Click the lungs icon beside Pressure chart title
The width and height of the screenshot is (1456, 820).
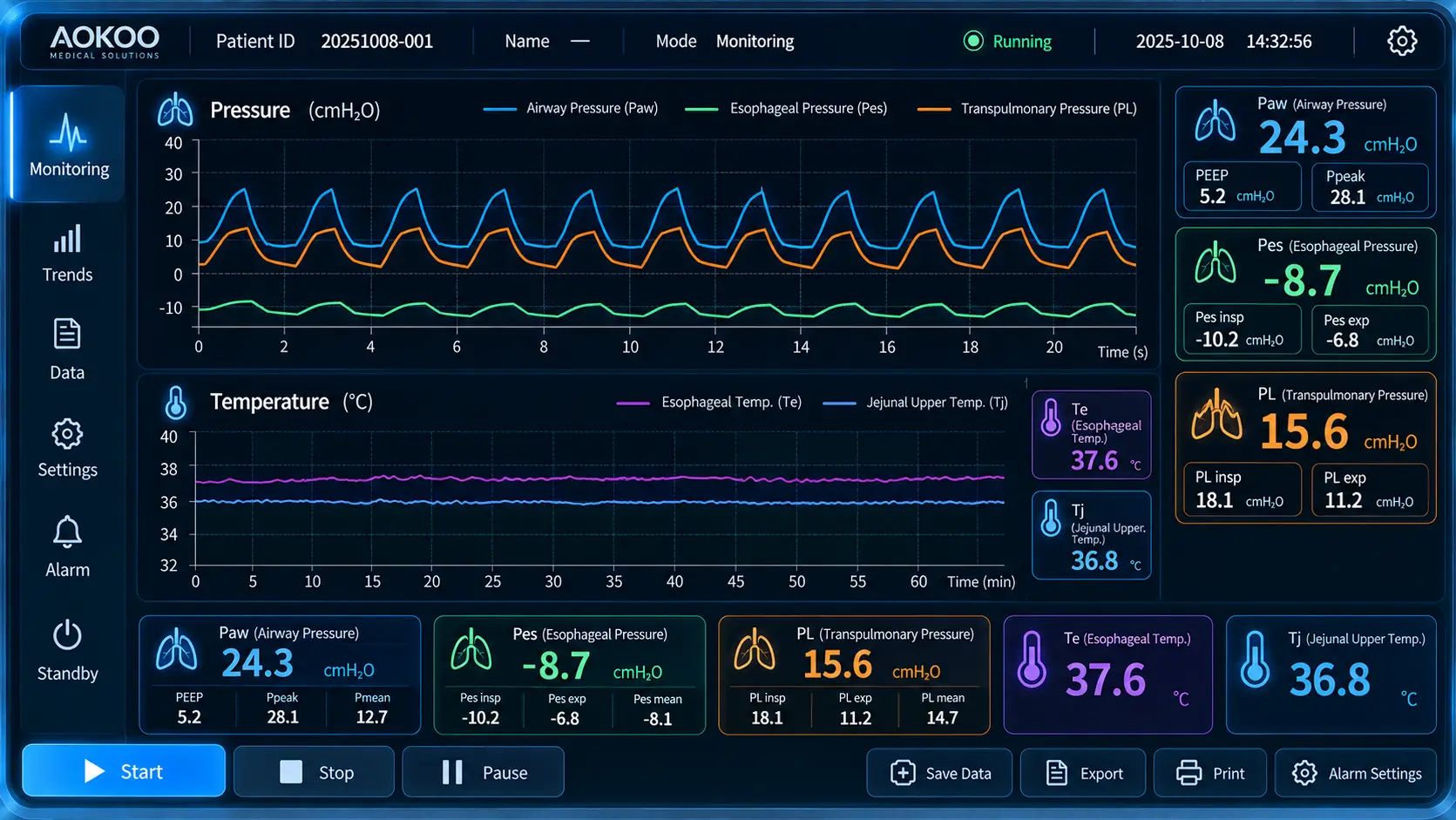(175, 111)
